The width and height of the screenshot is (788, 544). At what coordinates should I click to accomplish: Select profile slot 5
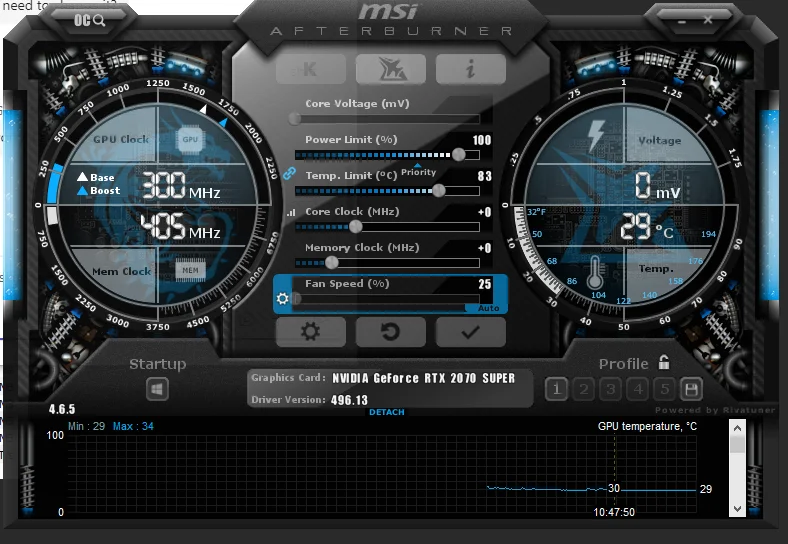pyautogui.click(x=664, y=389)
